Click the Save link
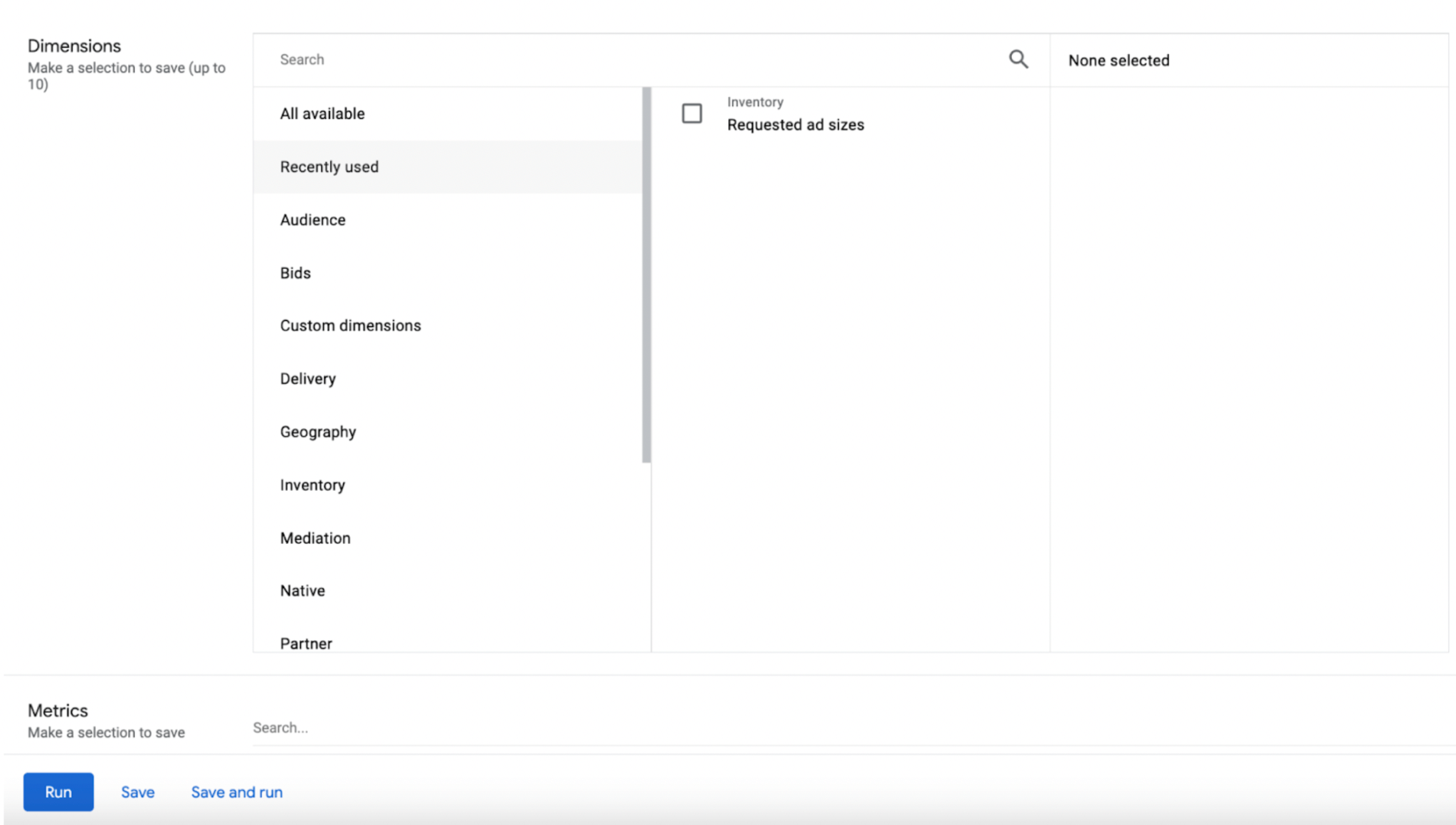Image resolution: width=1456 pixels, height=825 pixels. (137, 792)
